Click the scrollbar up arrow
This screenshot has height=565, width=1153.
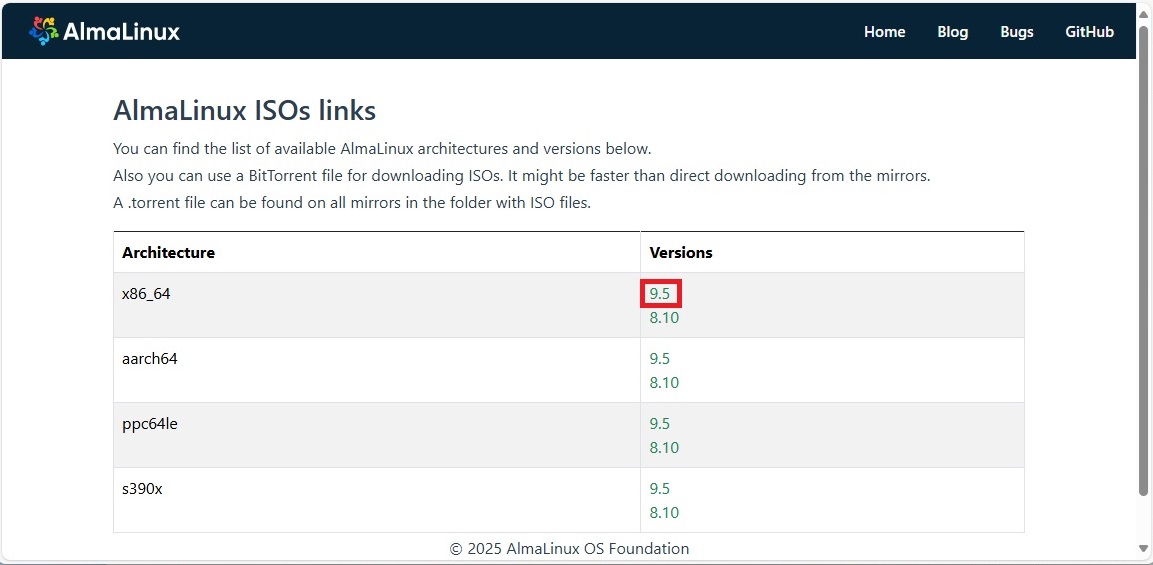(x=1143, y=13)
